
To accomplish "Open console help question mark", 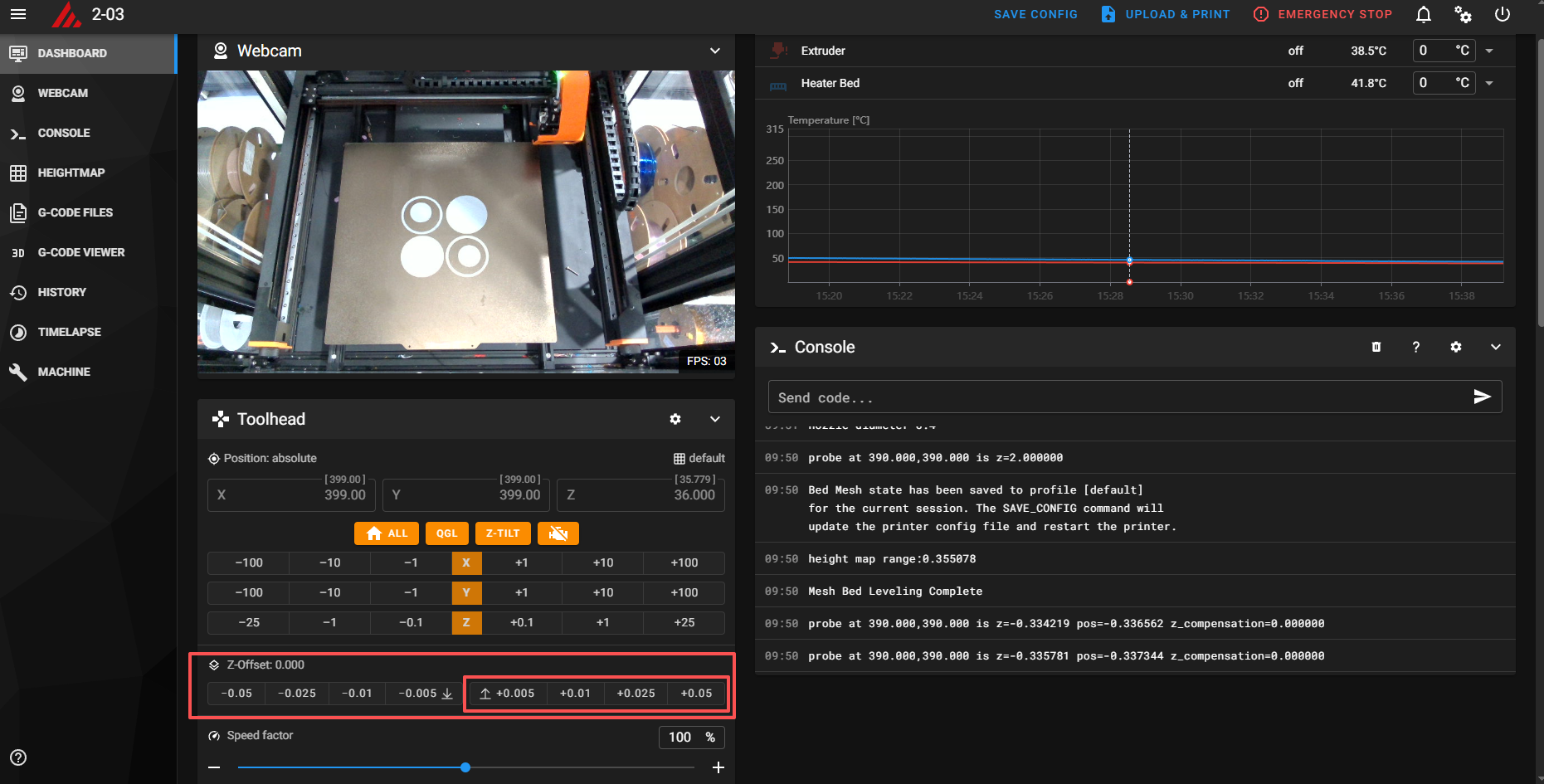I will pyautogui.click(x=1416, y=347).
